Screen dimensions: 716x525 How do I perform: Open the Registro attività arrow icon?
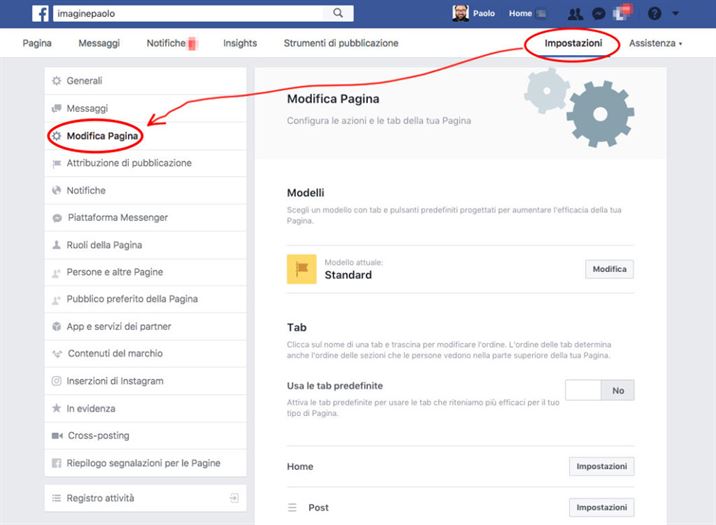point(233,498)
